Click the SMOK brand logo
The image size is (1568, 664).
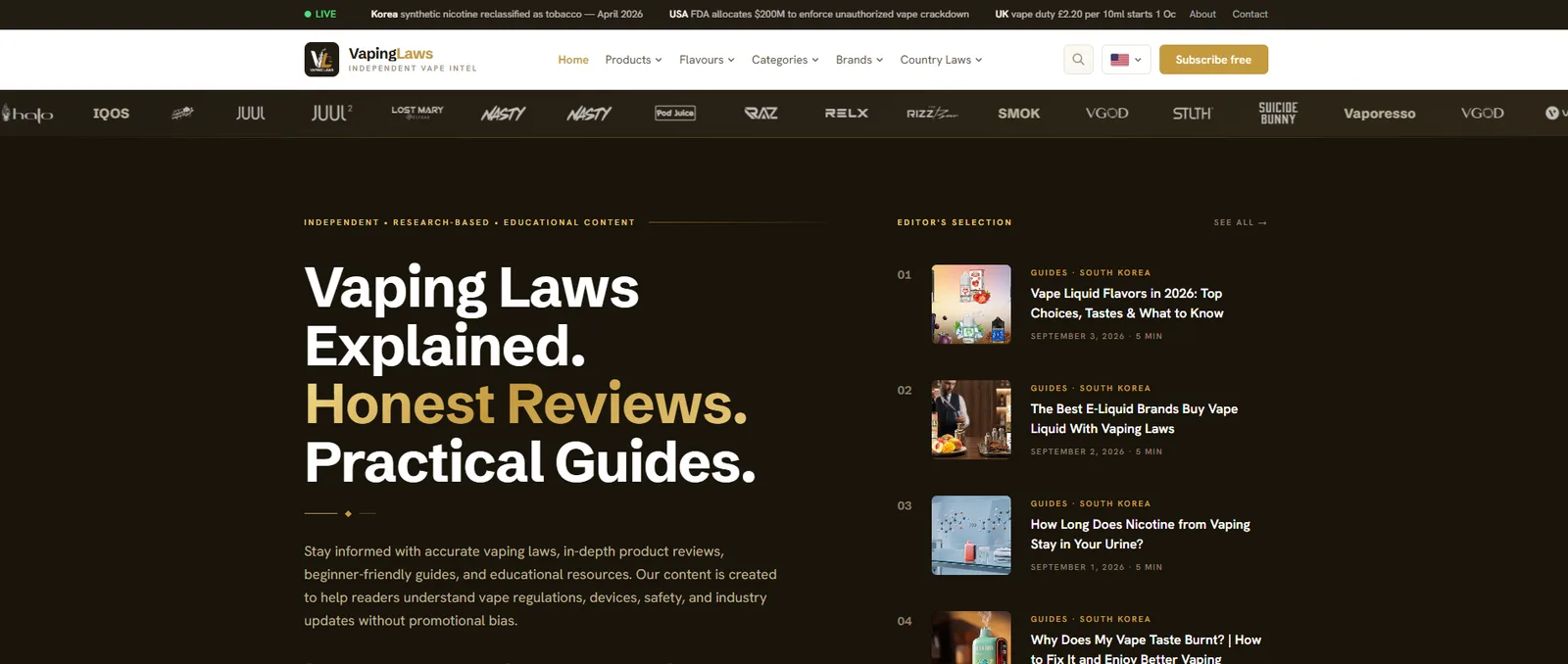click(1019, 114)
